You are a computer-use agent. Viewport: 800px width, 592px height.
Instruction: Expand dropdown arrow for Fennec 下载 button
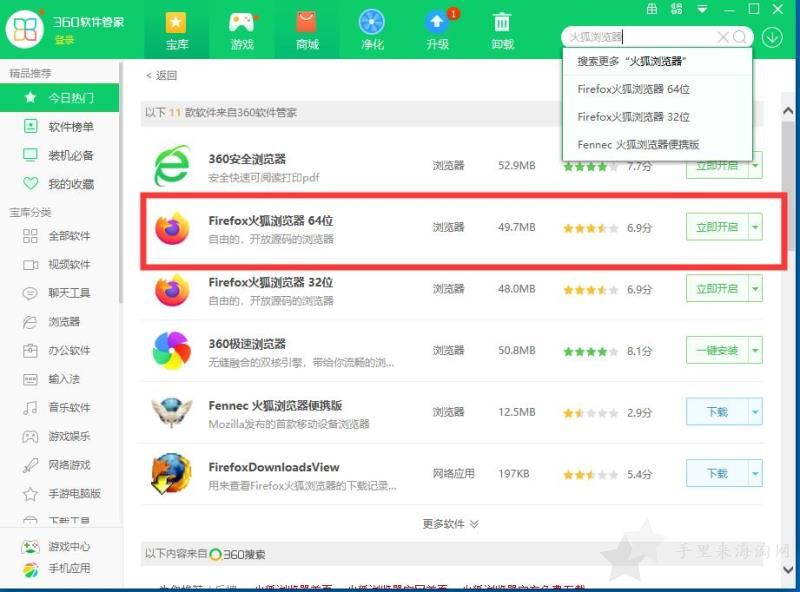(755, 412)
